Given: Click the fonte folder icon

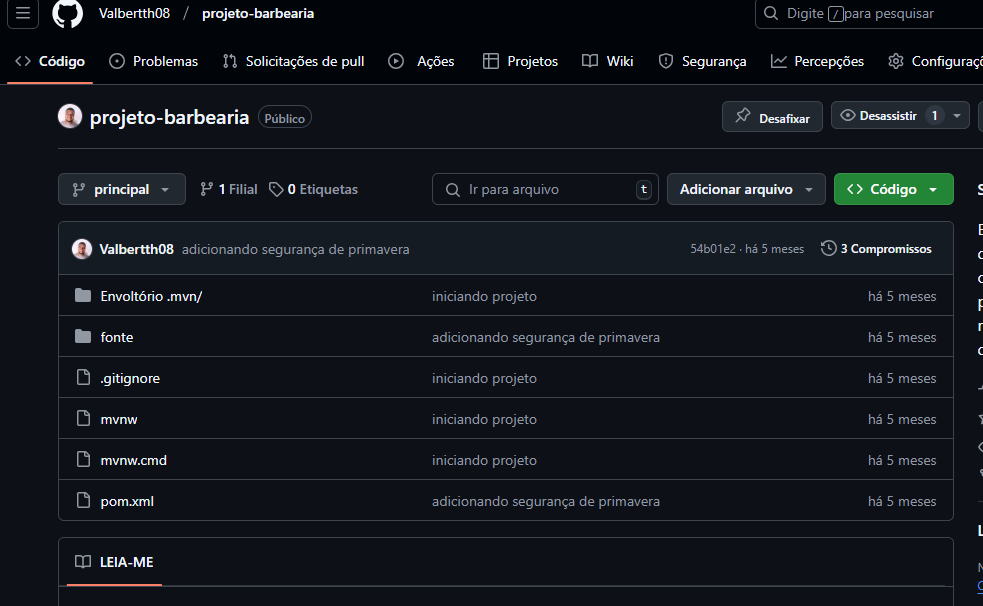Looking at the screenshot, I should point(83,337).
